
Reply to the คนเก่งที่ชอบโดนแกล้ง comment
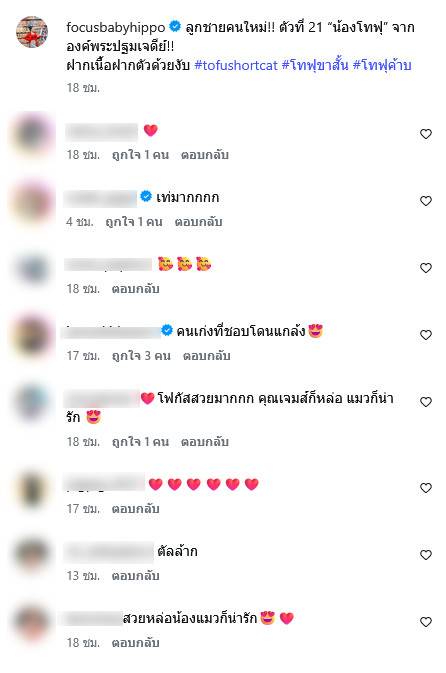click(x=206, y=356)
